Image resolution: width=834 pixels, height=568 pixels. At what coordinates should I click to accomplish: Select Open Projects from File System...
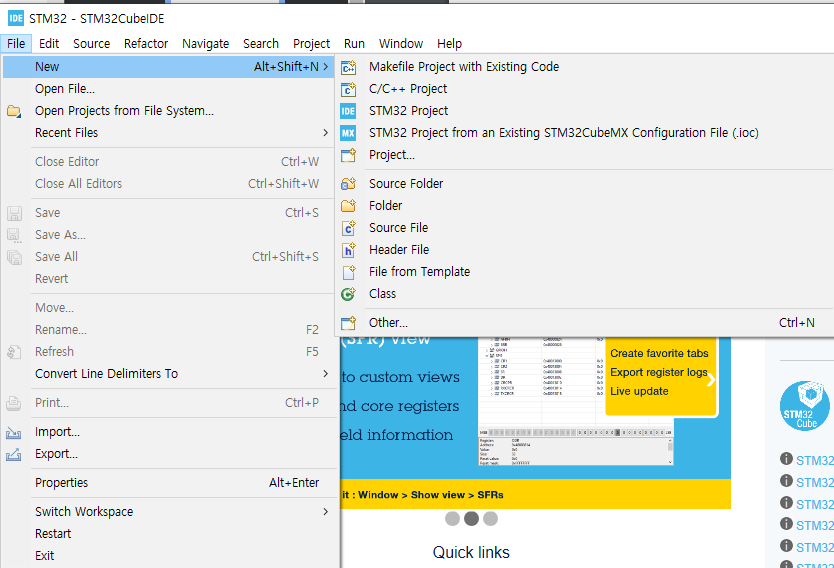[170, 111]
